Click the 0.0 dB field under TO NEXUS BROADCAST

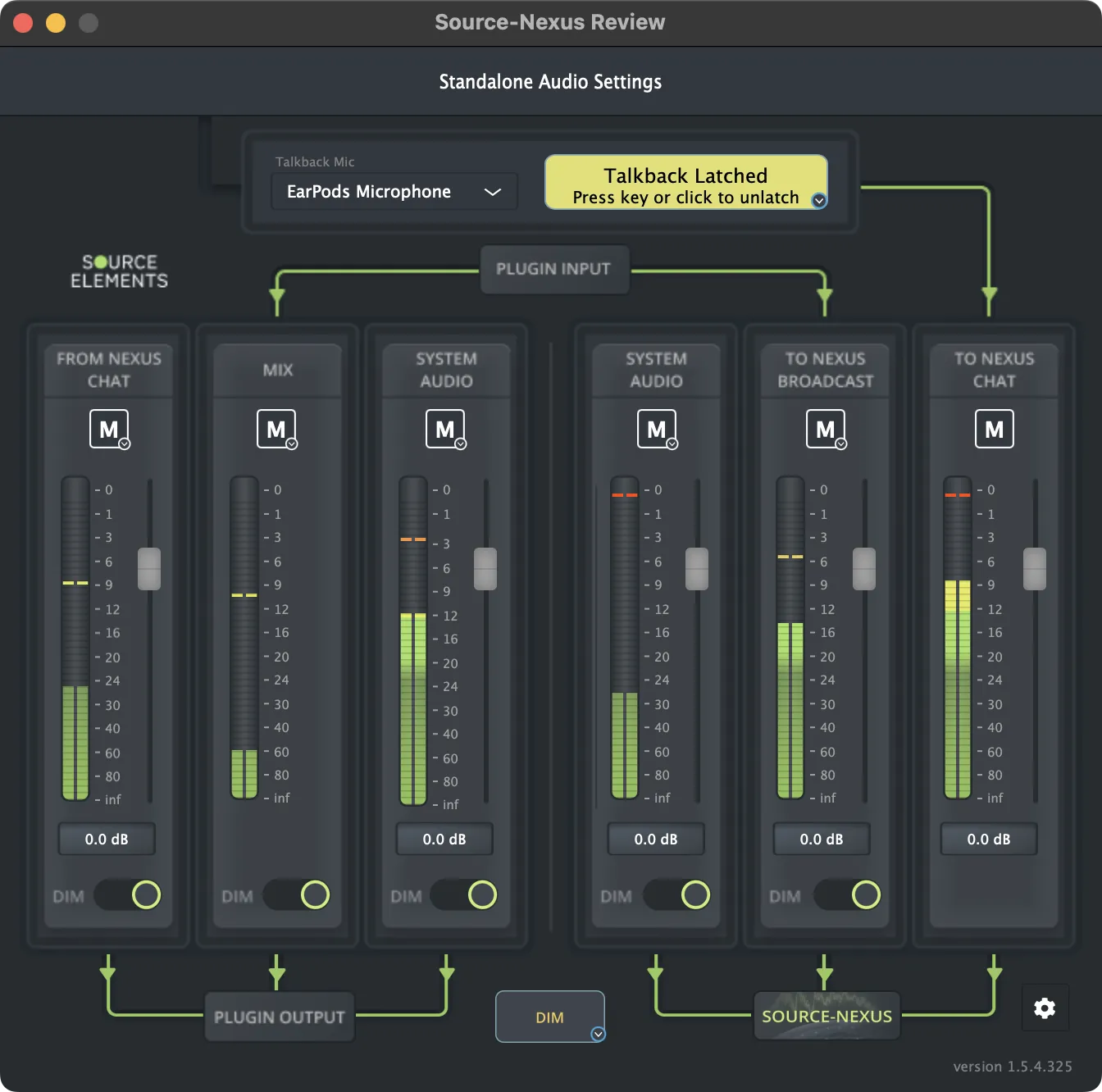point(822,839)
